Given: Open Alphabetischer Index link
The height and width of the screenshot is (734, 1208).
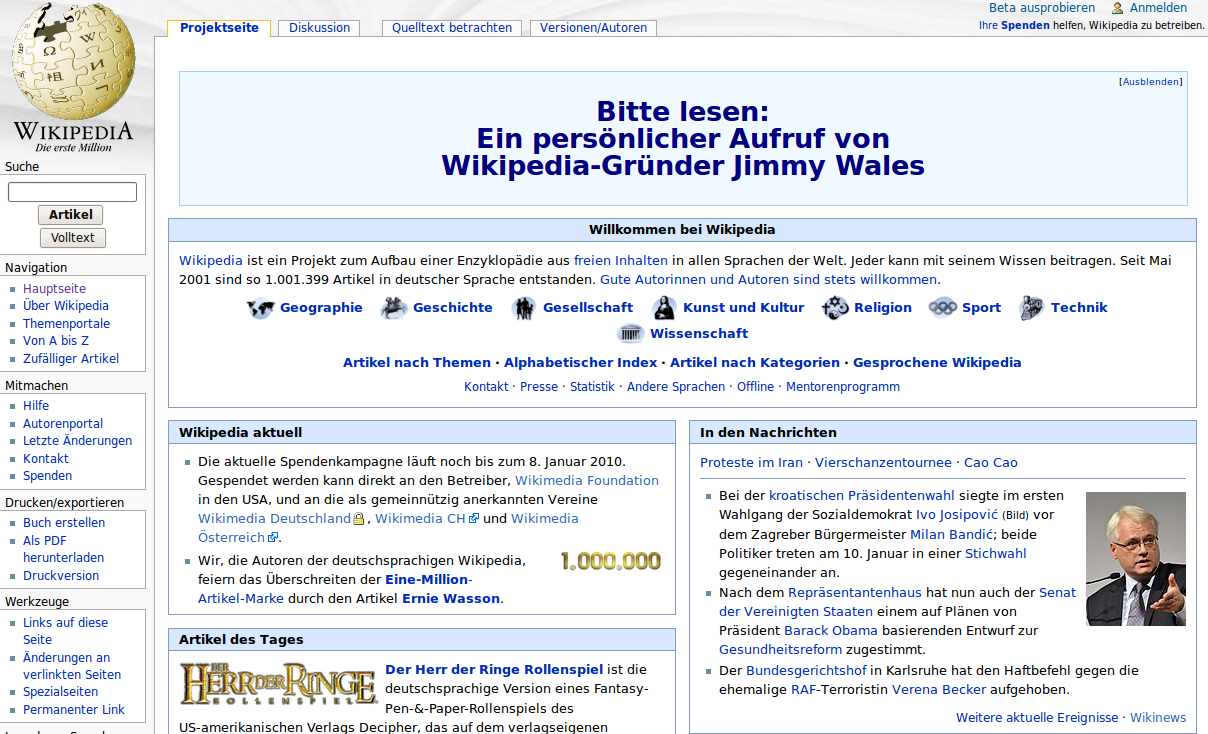Looking at the screenshot, I should point(581,363).
